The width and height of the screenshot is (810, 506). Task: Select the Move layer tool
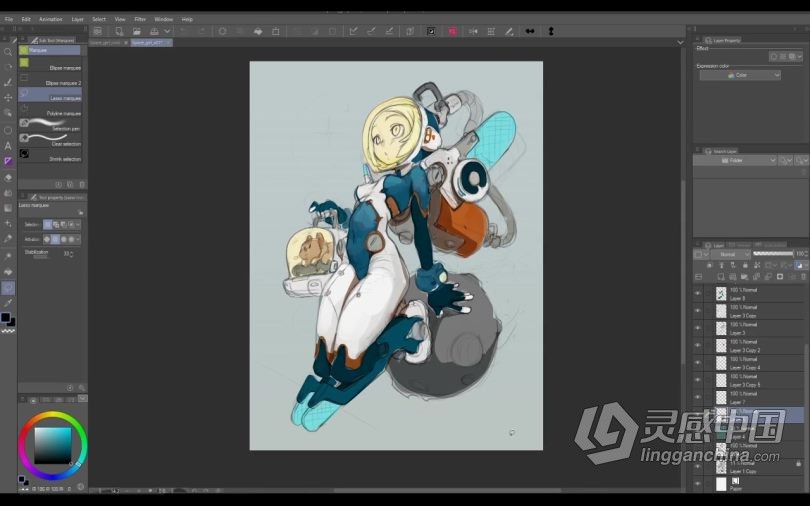click(8, 98)
